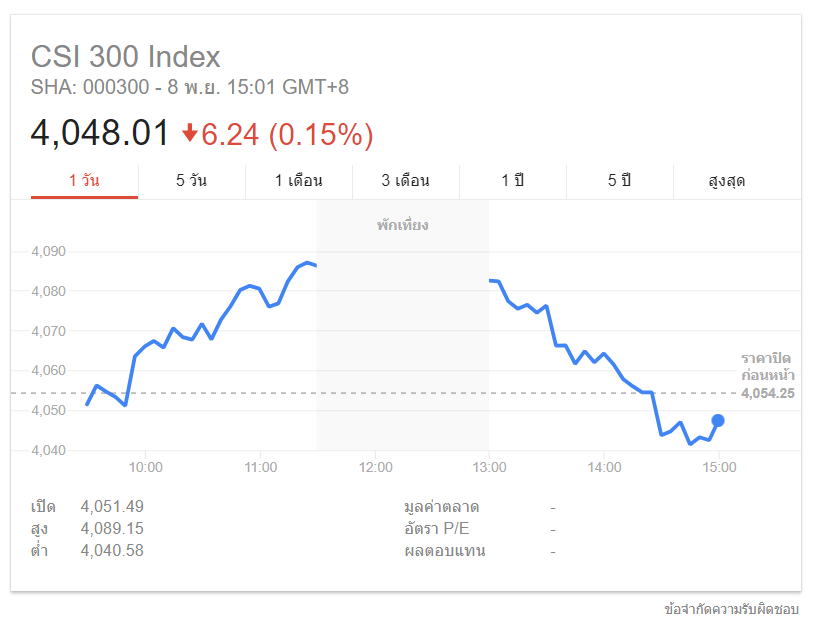The image size is (820, 630).
Task: Show the 3 เดือน chart view
Action: pos(405,181)
